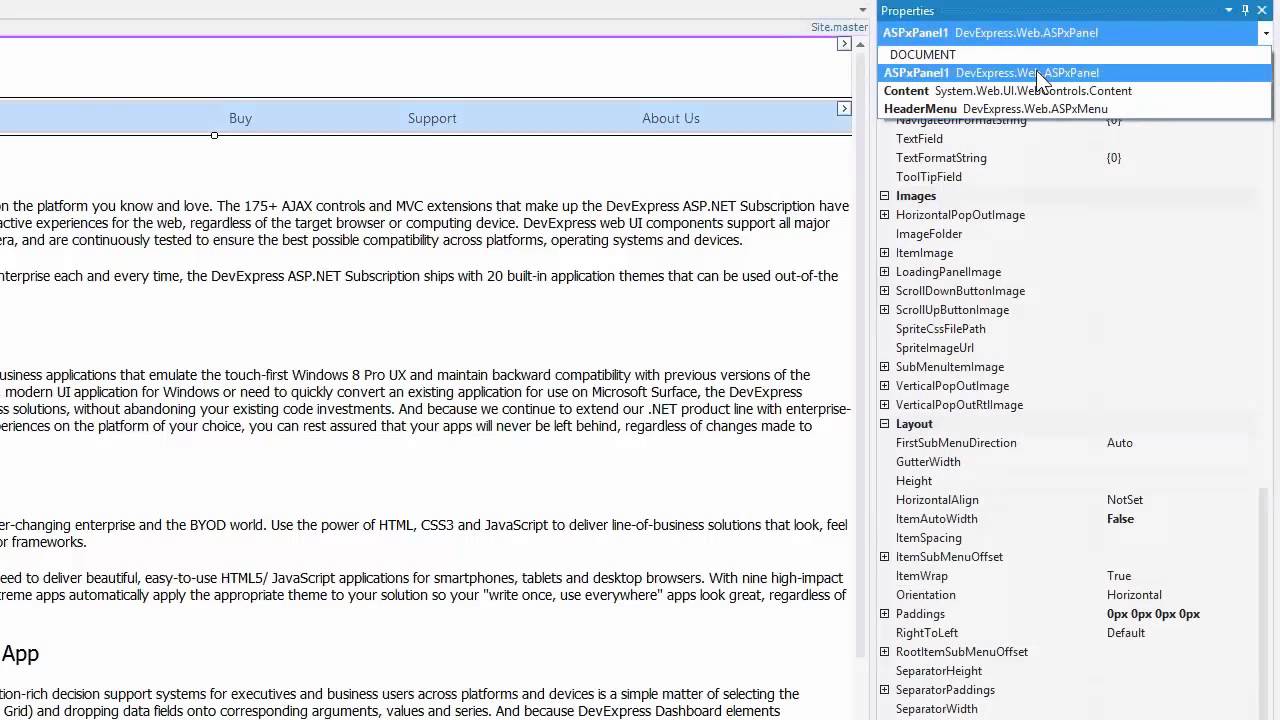1280x720 pixels.
Task: Click the Buy menu item
Action: 240,118
